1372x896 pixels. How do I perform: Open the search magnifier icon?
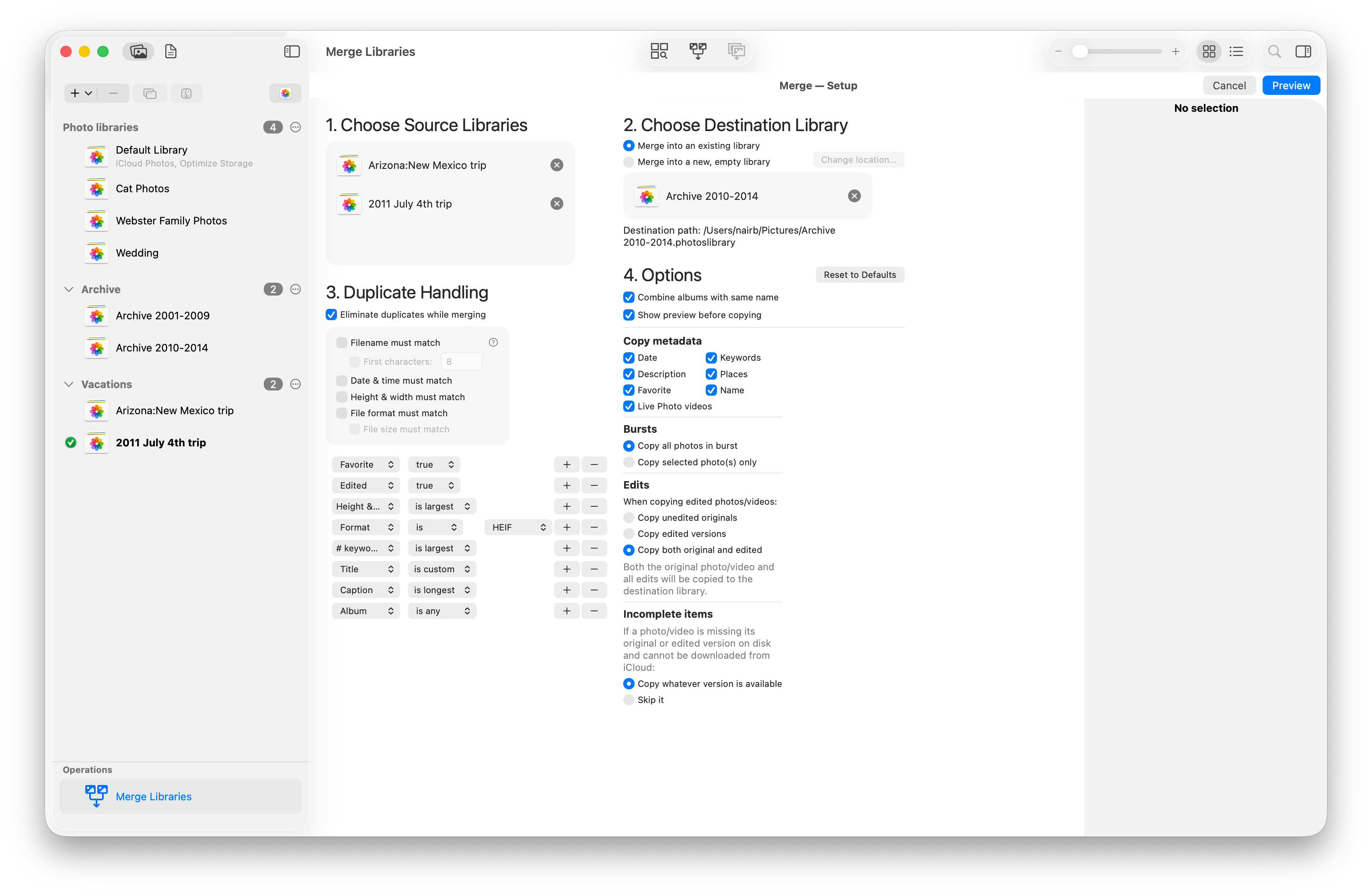pos(1275,52)
